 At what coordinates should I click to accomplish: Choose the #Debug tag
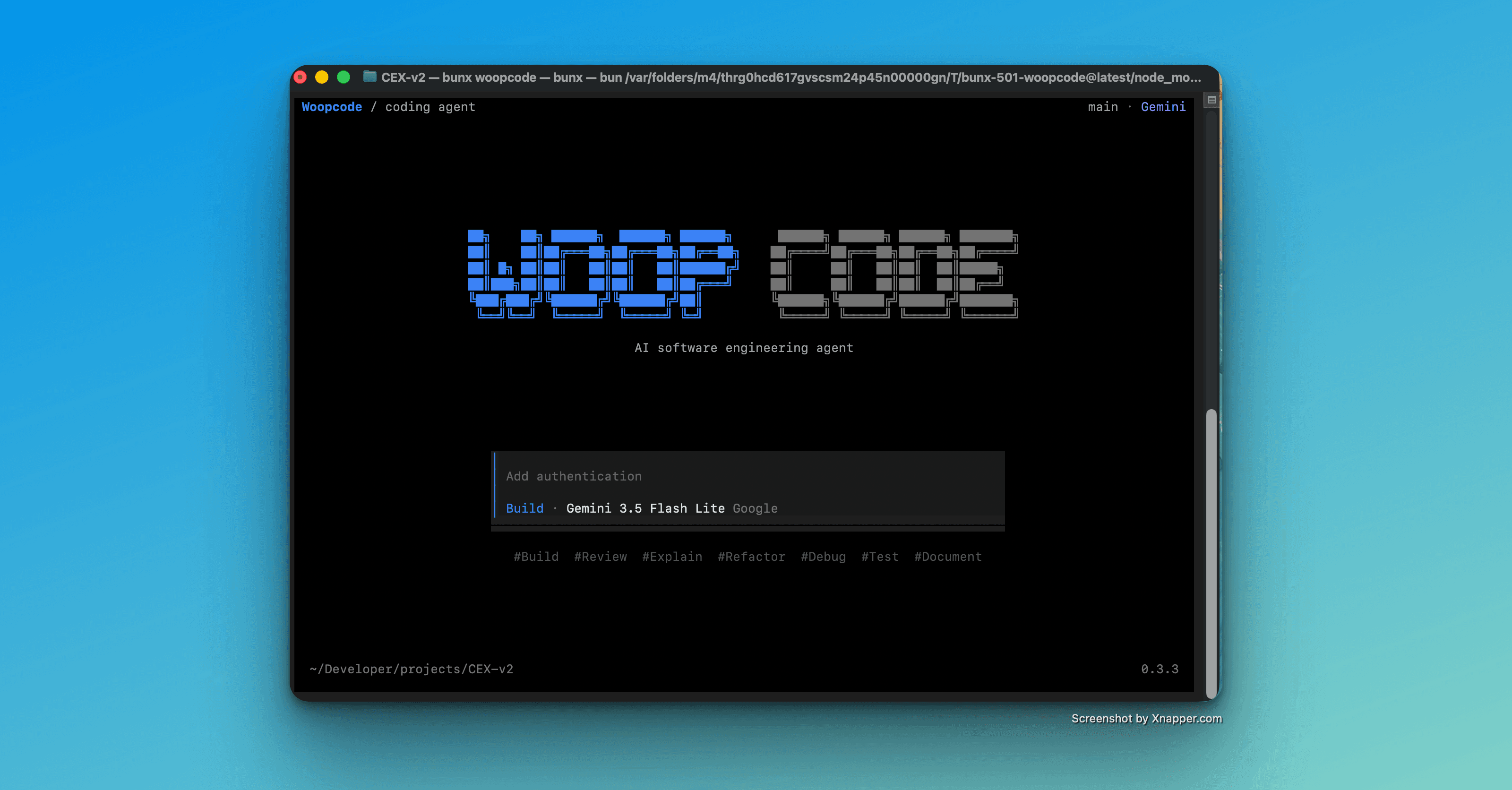click(x=823, y=557)
